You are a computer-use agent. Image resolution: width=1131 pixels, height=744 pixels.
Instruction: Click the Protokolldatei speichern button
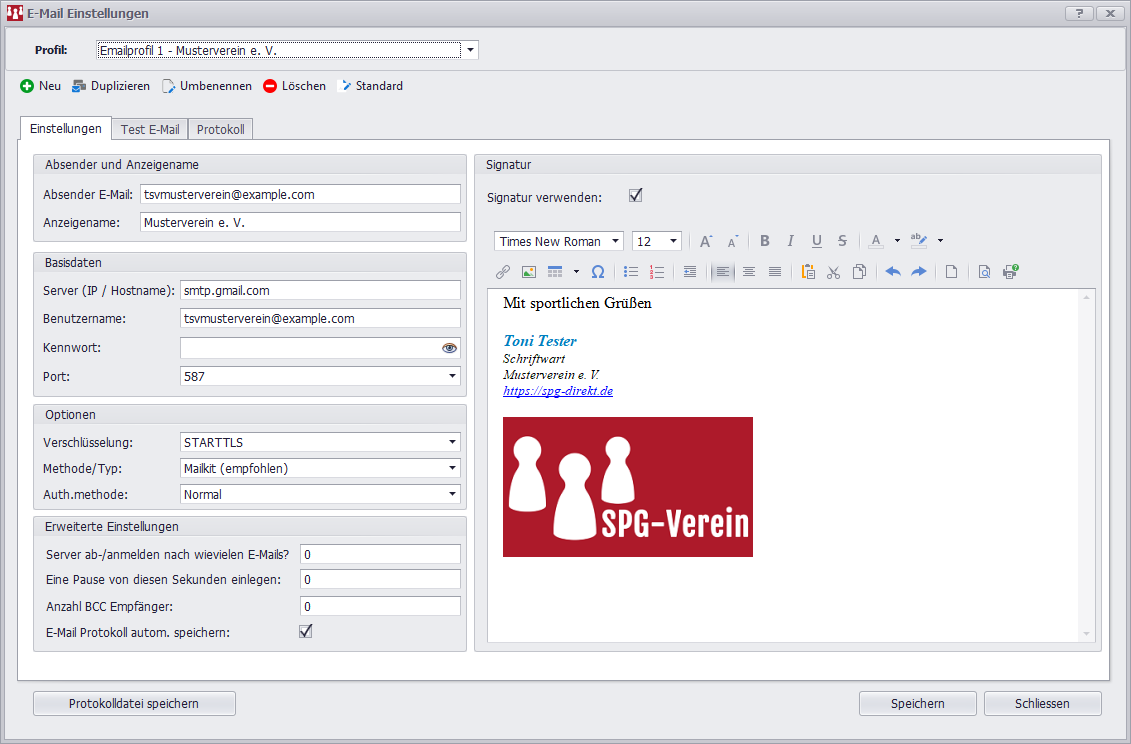(x=134, y=704)
